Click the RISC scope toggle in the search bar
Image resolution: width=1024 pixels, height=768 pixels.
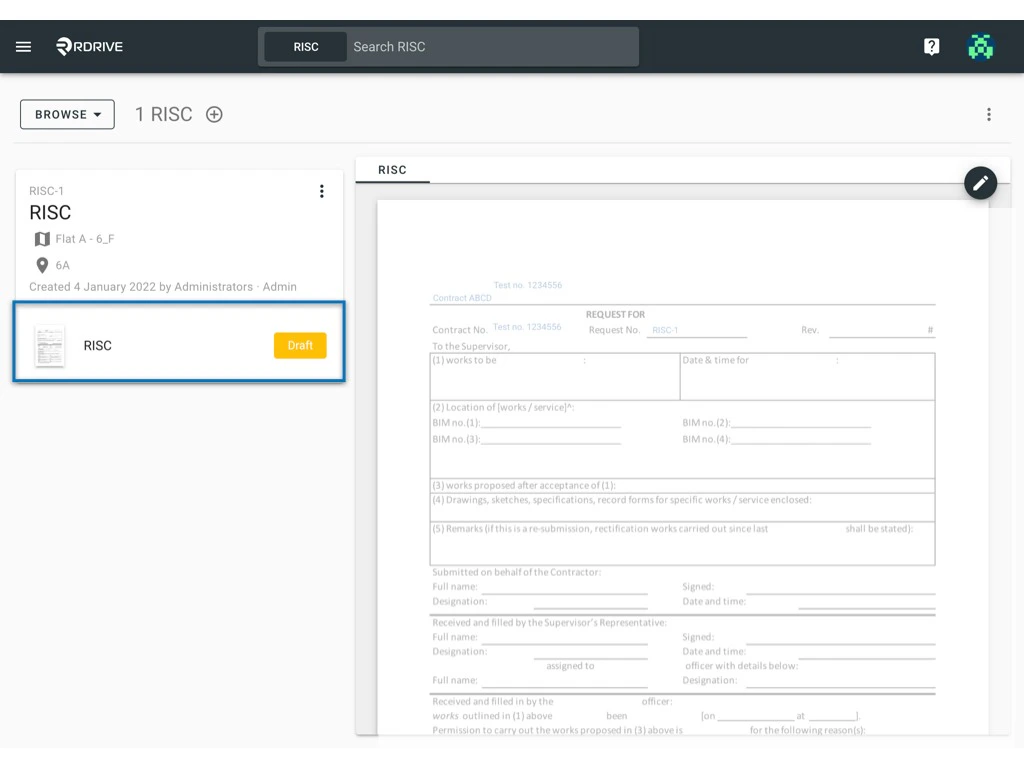305,46
